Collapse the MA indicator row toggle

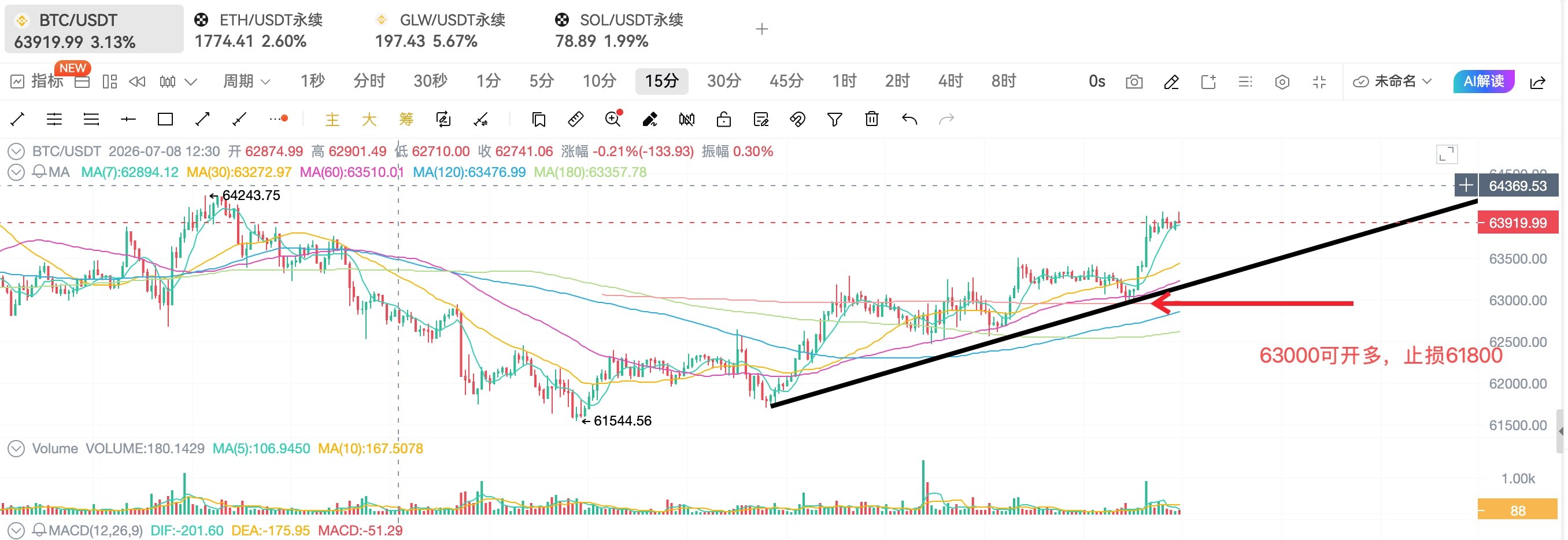pos(16,172)
